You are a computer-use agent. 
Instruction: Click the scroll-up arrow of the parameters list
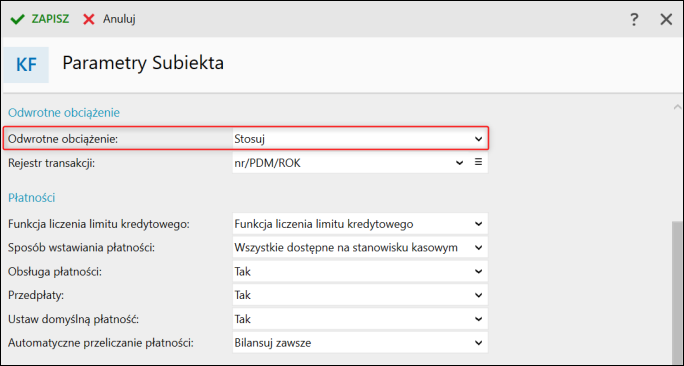pyautogui.click(x=677, y=107)
